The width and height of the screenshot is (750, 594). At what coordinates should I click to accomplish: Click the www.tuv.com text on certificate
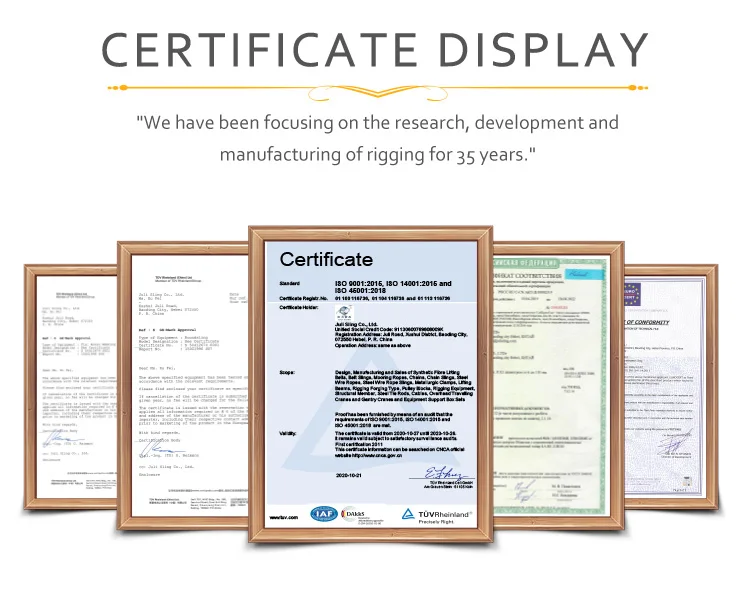click(x=284, y=517)
